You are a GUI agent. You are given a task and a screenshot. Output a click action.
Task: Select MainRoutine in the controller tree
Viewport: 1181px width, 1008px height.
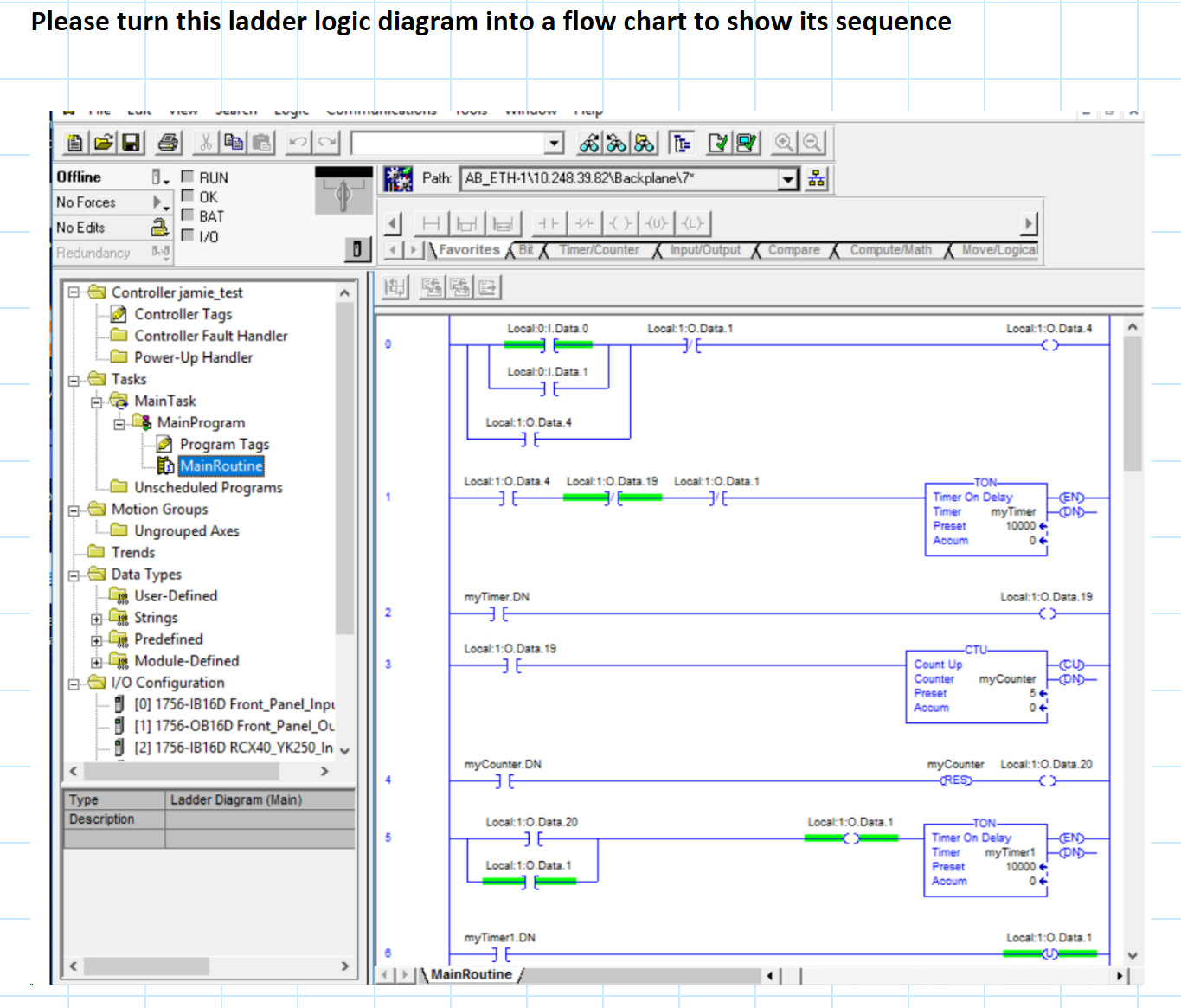221,465
